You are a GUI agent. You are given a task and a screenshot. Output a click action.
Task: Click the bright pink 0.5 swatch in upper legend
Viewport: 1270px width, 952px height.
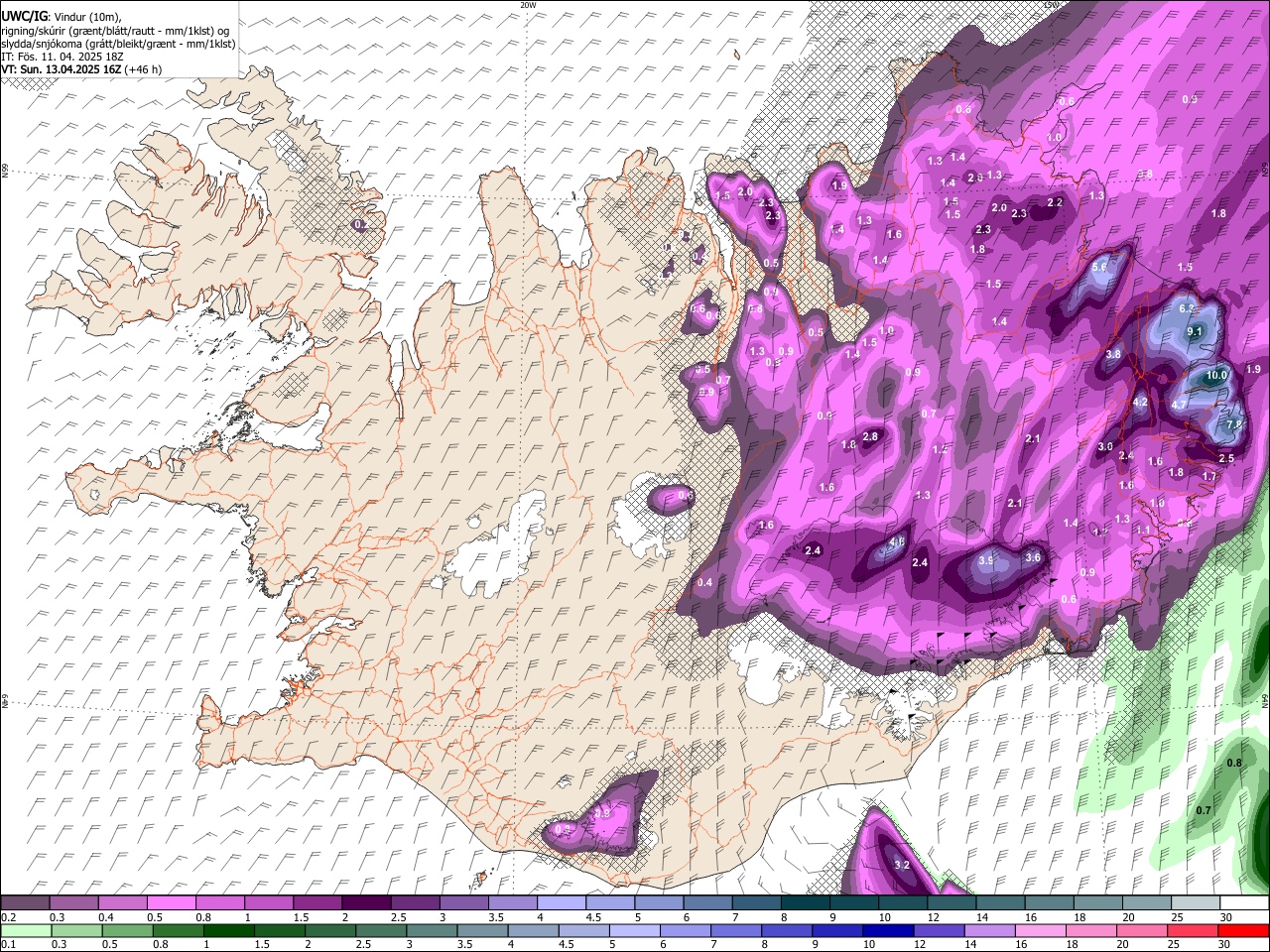click(x=171, y=903)
